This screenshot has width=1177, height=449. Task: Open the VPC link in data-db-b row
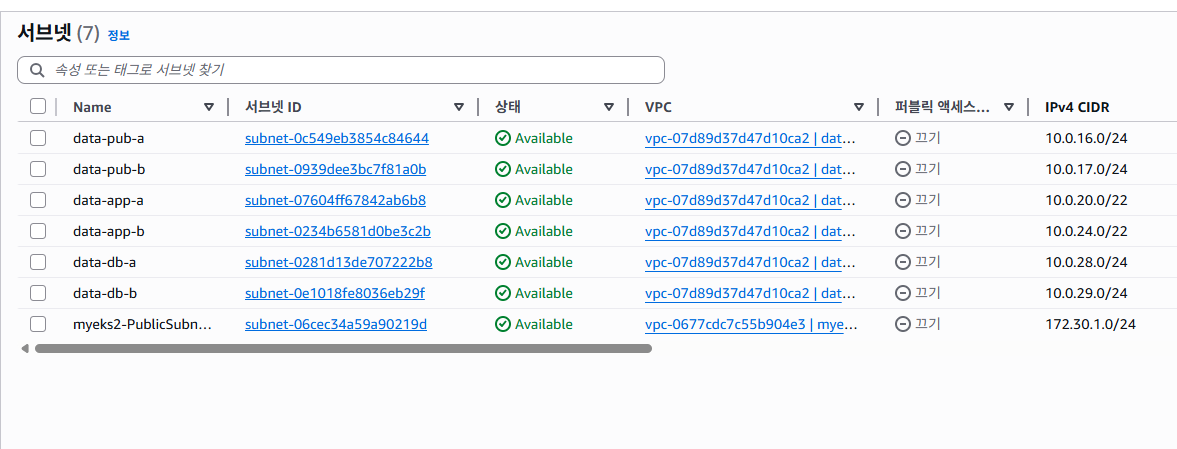coord(750,293)
